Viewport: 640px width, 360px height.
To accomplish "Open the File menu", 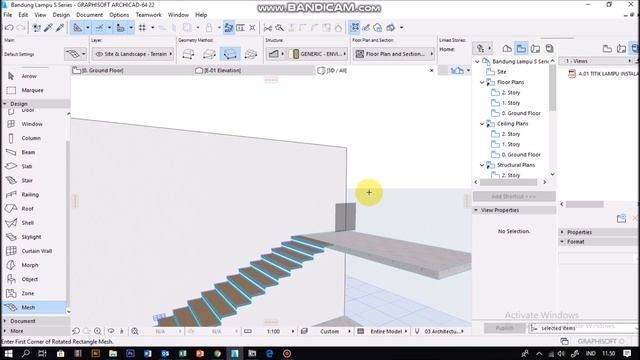I will pos(7,15).
